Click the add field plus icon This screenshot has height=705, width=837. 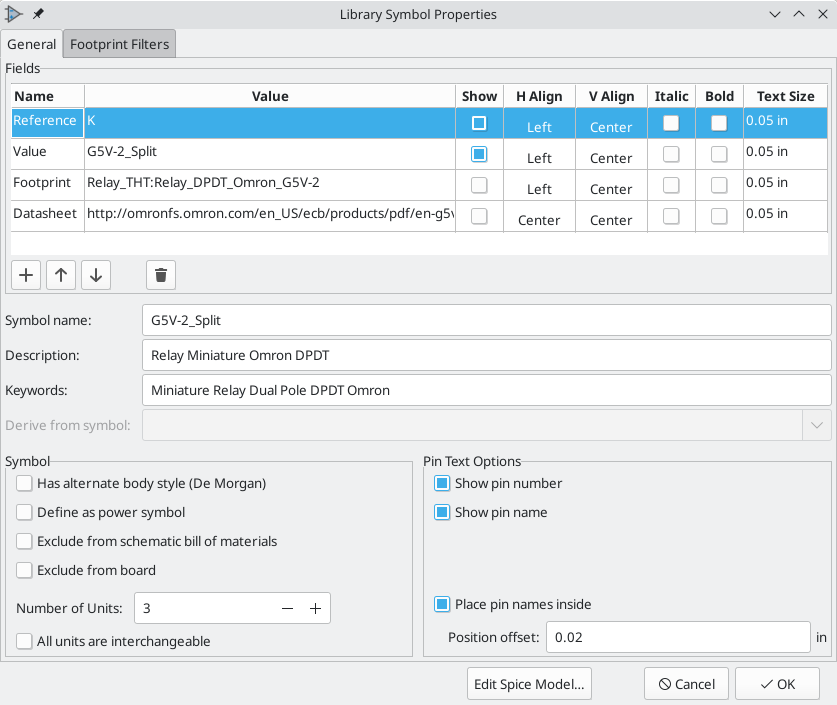26,275
